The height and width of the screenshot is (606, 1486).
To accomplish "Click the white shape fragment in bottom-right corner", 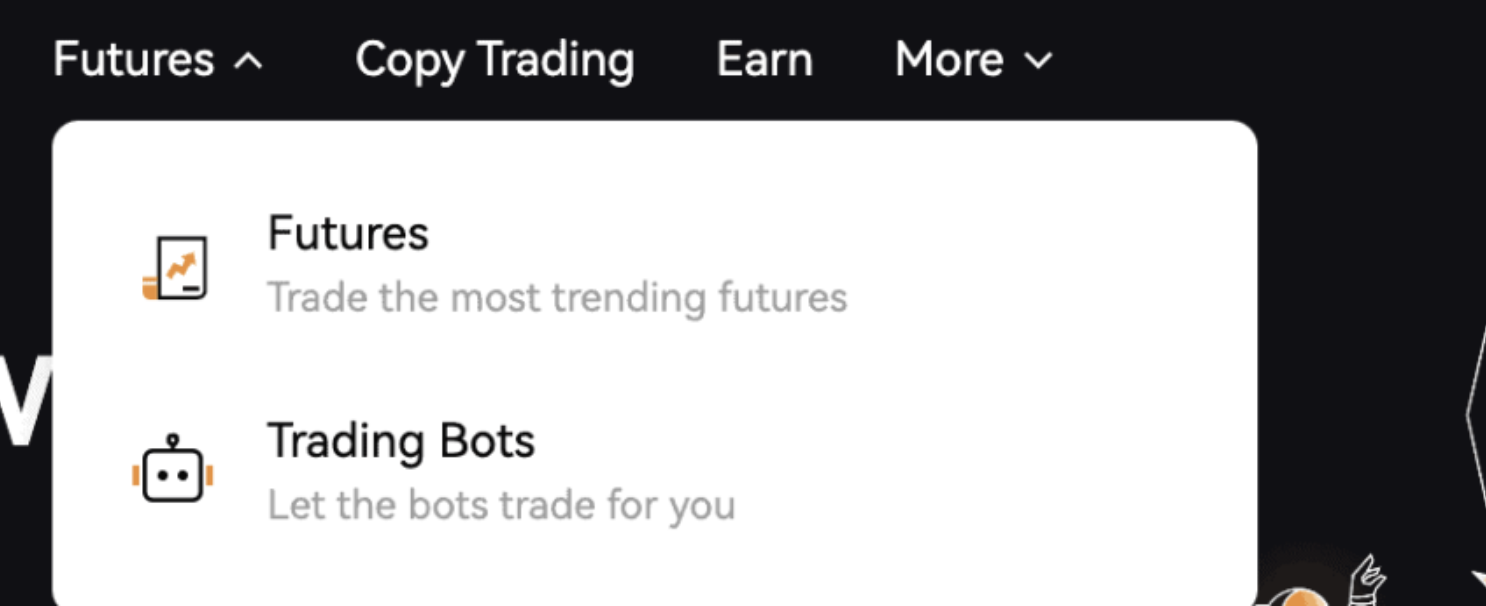I will pos(1478,580).
